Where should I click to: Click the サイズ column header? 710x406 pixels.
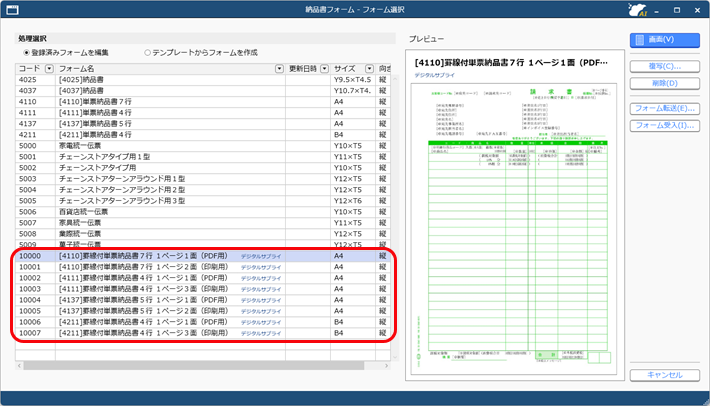(353, 69)
